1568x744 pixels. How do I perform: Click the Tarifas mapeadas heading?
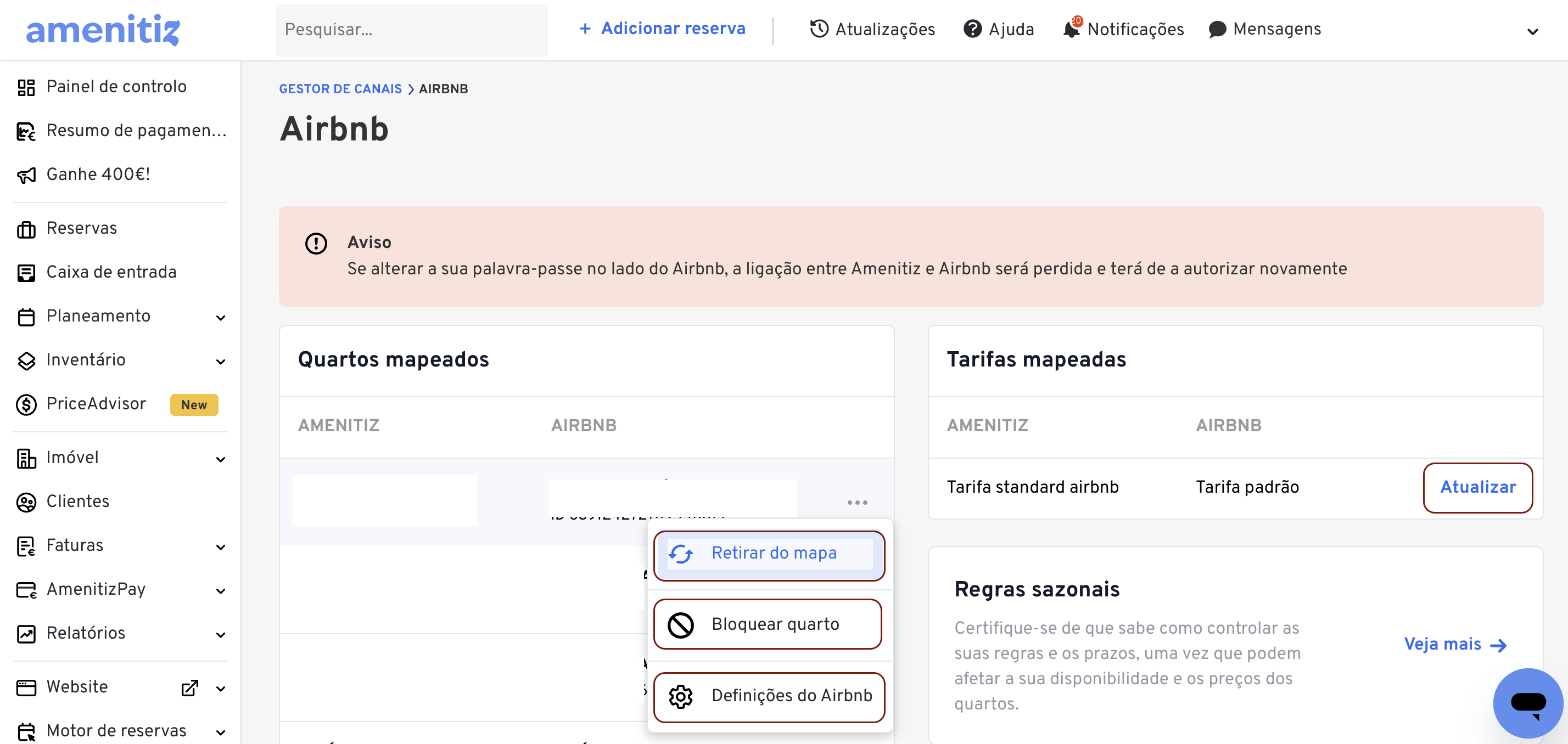tap(1036, 360)
